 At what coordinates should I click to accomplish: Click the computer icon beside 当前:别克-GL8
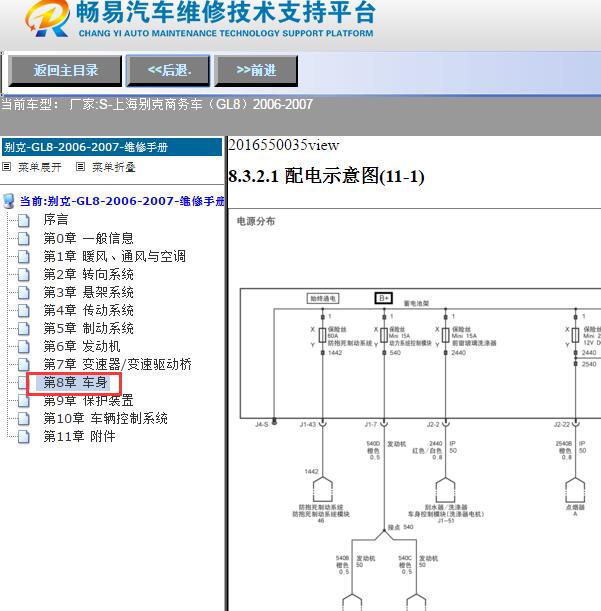pos(9,201)
